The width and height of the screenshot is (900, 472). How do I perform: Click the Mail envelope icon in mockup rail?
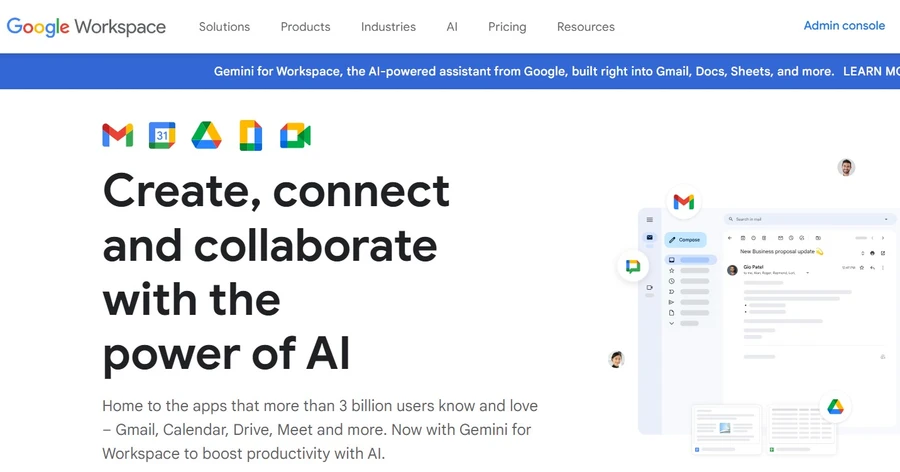click(650, 237)
